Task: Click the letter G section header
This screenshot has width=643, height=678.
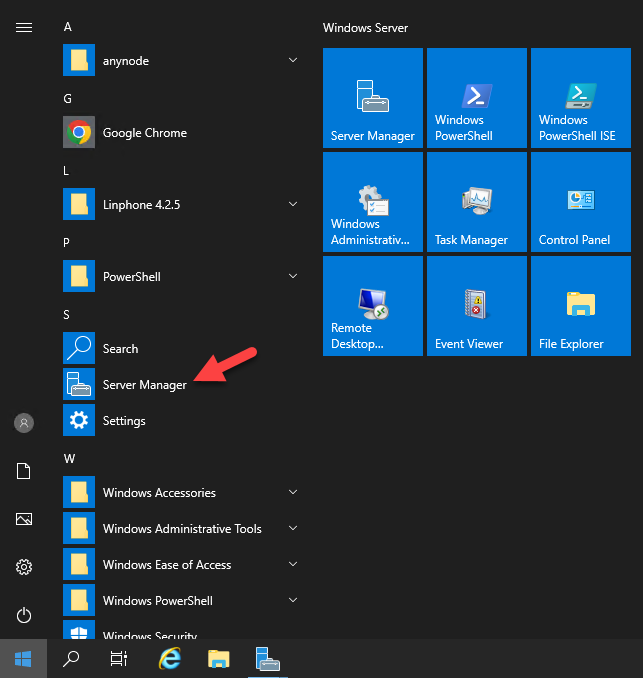Action: click(67, 99)
